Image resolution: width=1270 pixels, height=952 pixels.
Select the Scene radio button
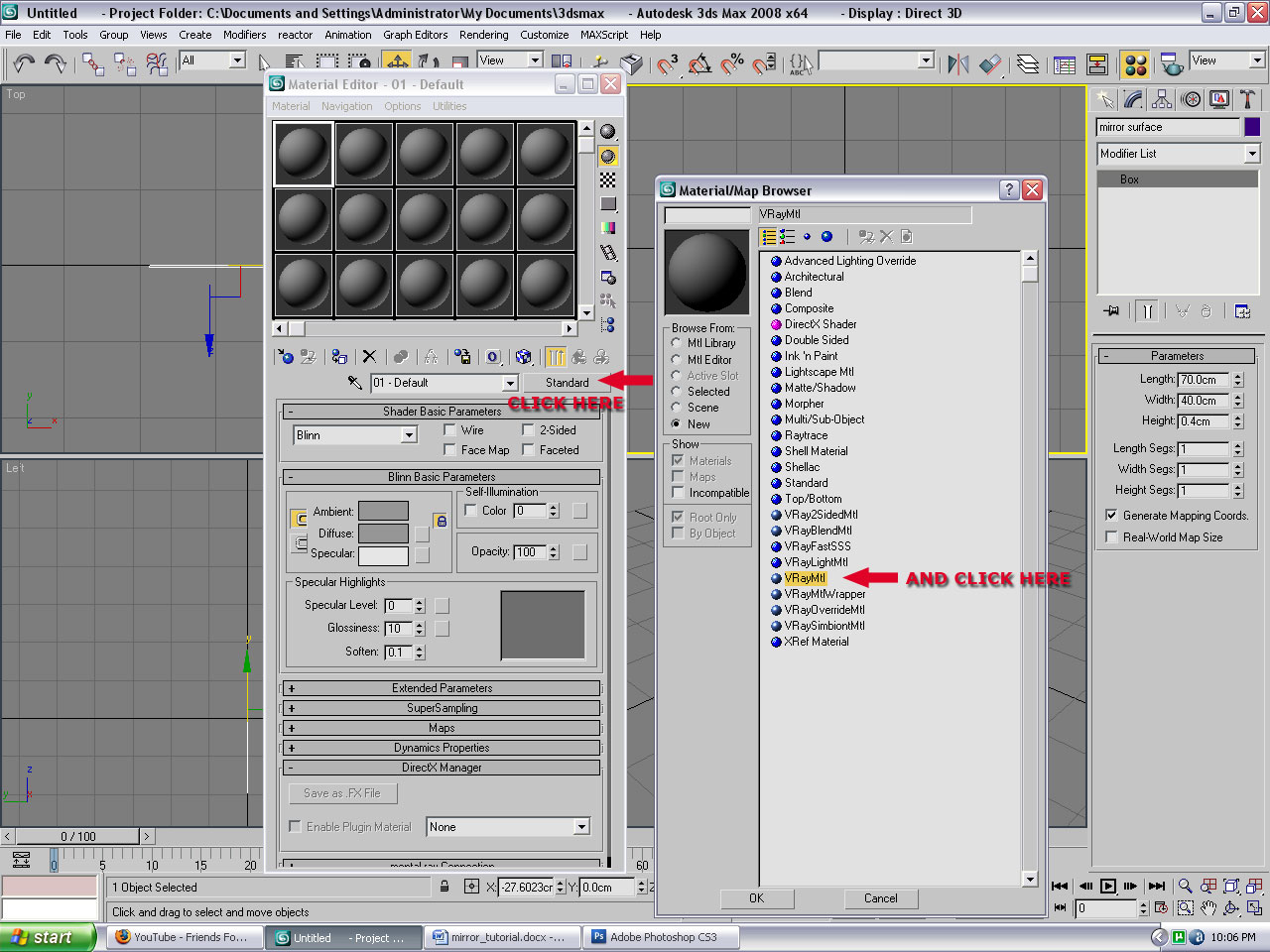[676, 408]
